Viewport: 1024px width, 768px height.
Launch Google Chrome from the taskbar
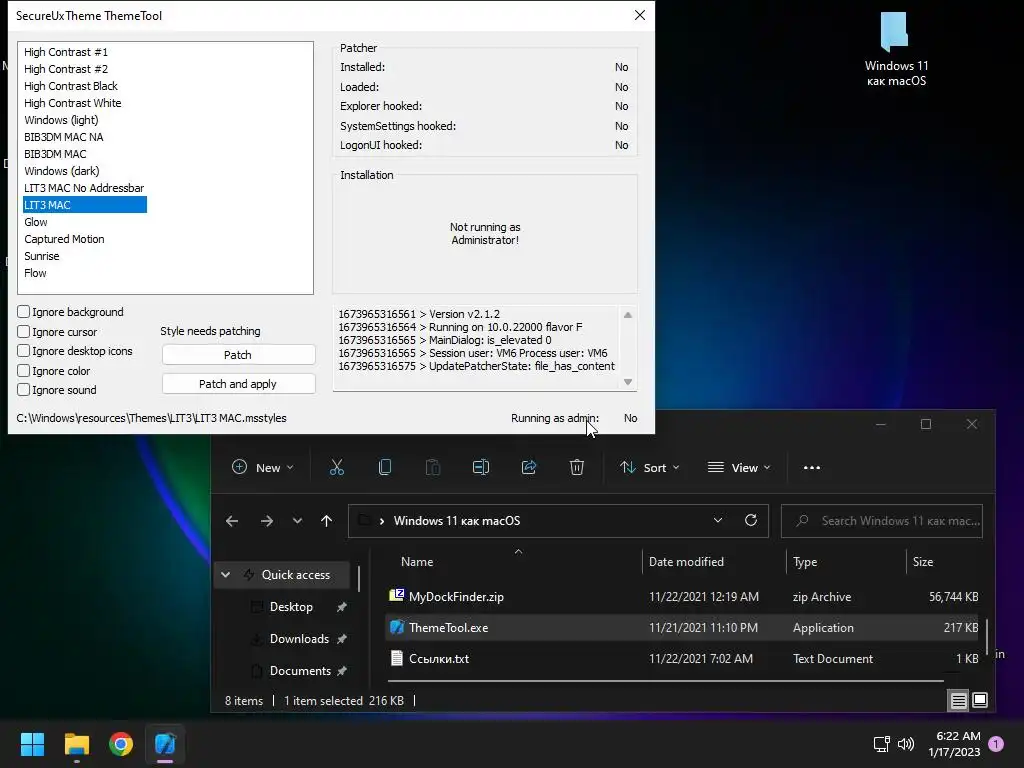(x=121, y=744)
